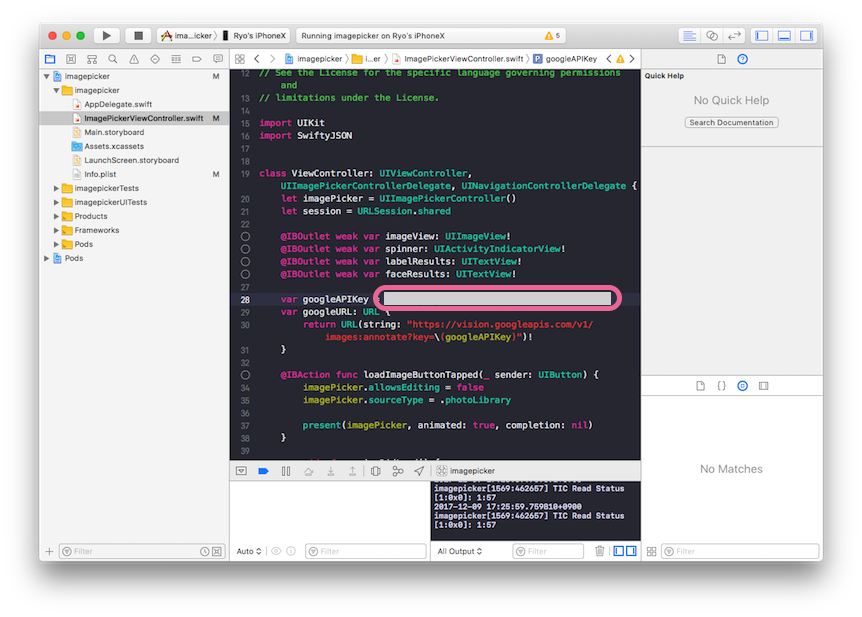
Task: Click the warnings count in activity bar
Action: click(x=552, y=36)
